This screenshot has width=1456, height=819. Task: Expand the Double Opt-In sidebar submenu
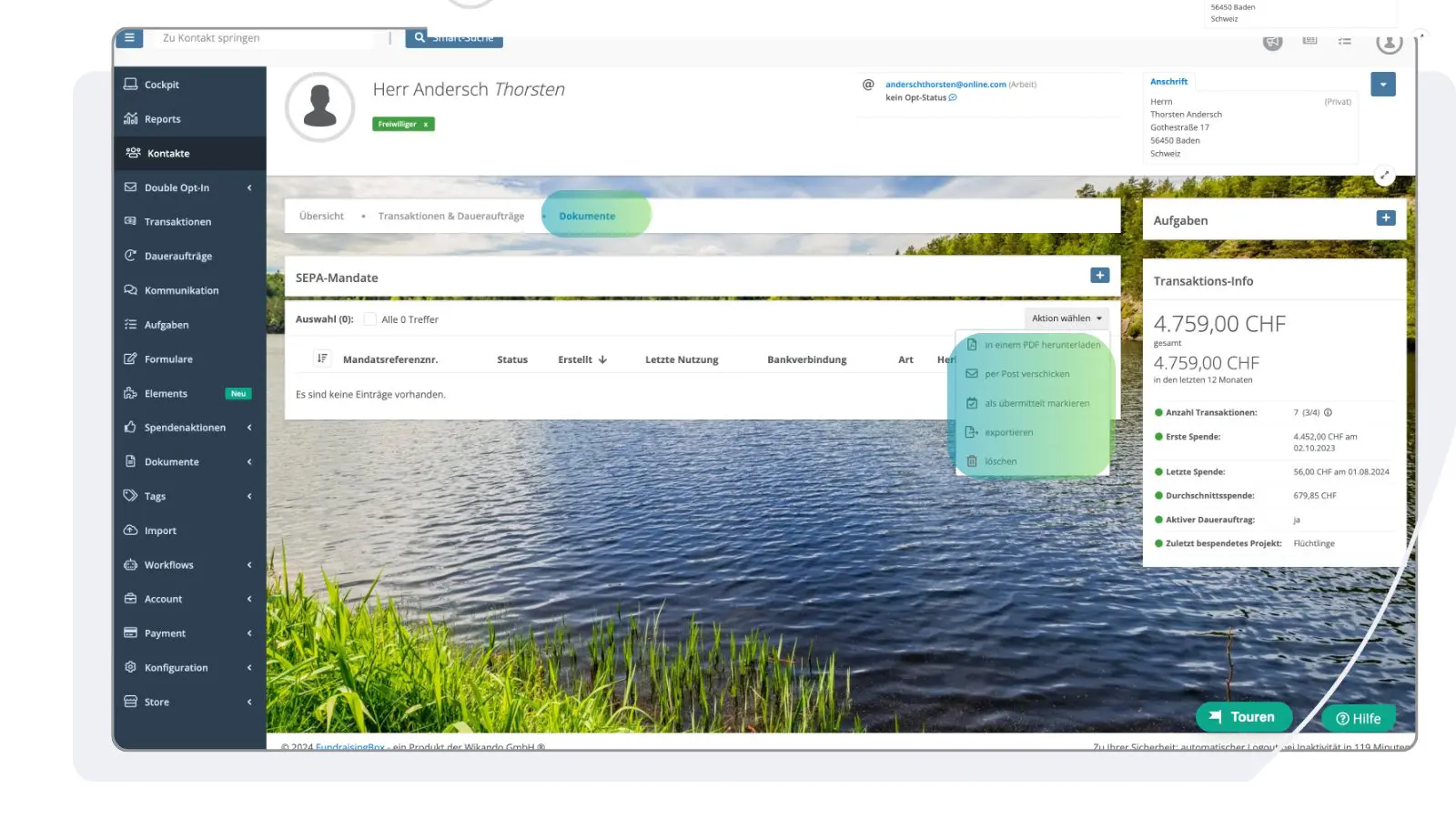249,188
